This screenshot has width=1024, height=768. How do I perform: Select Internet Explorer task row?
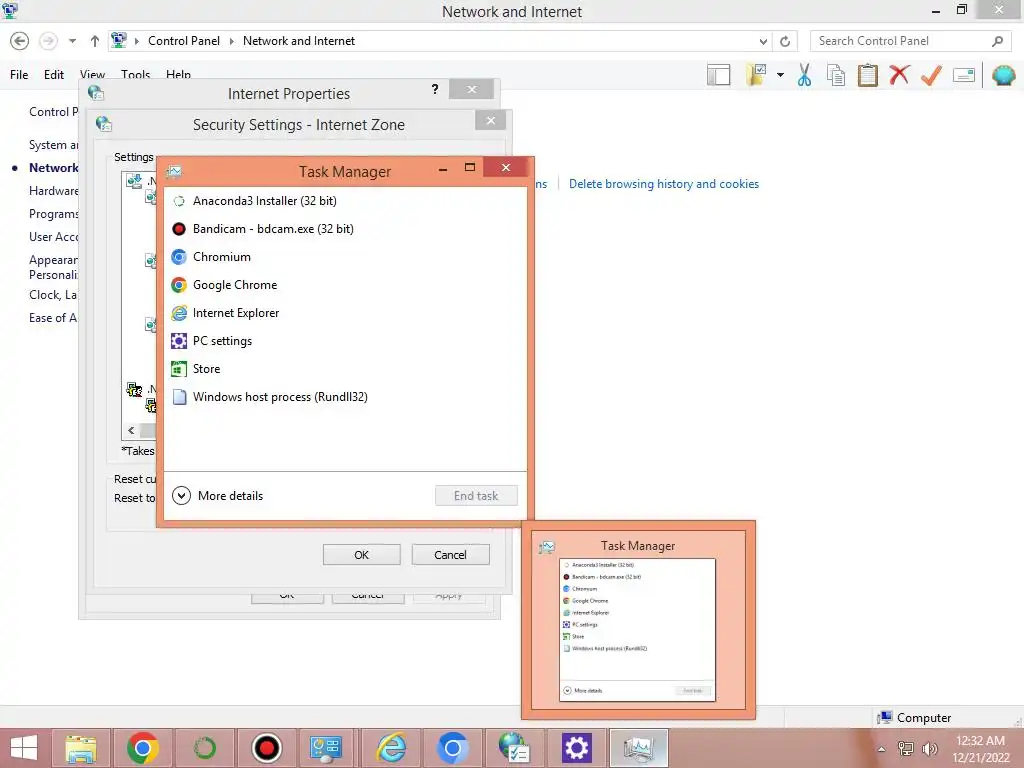coord(345,313)
